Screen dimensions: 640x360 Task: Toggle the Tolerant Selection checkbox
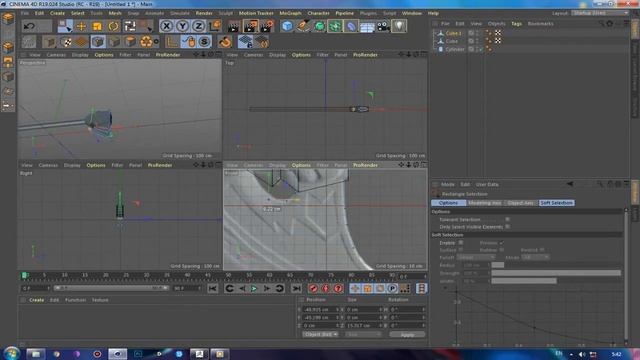click(x=507, y=219)
